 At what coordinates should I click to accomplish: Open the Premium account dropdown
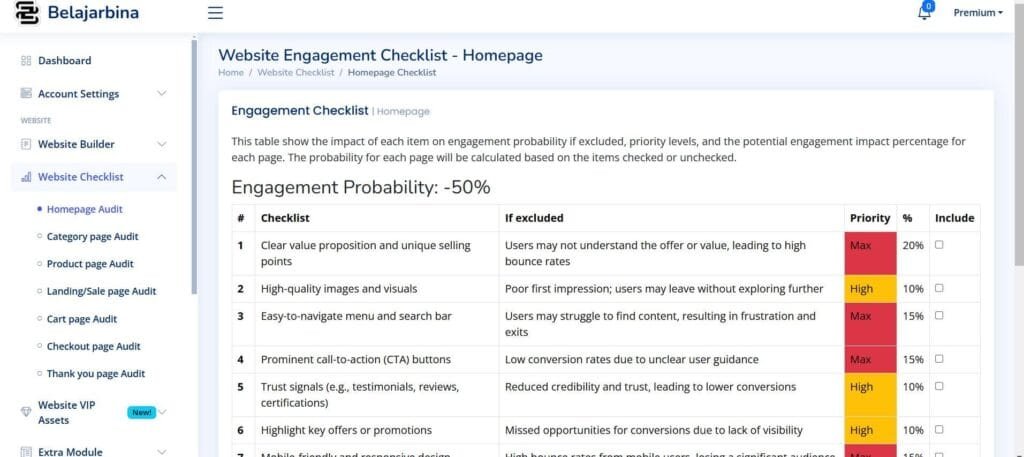click(977, 13)
